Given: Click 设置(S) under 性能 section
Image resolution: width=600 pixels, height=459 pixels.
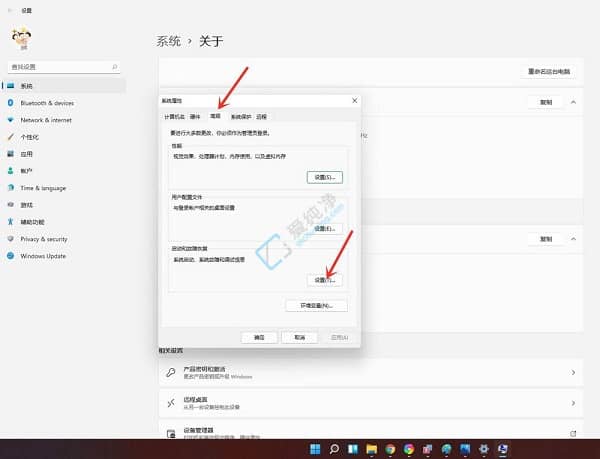Looking at the screenshot, I should tap(325, 177).
